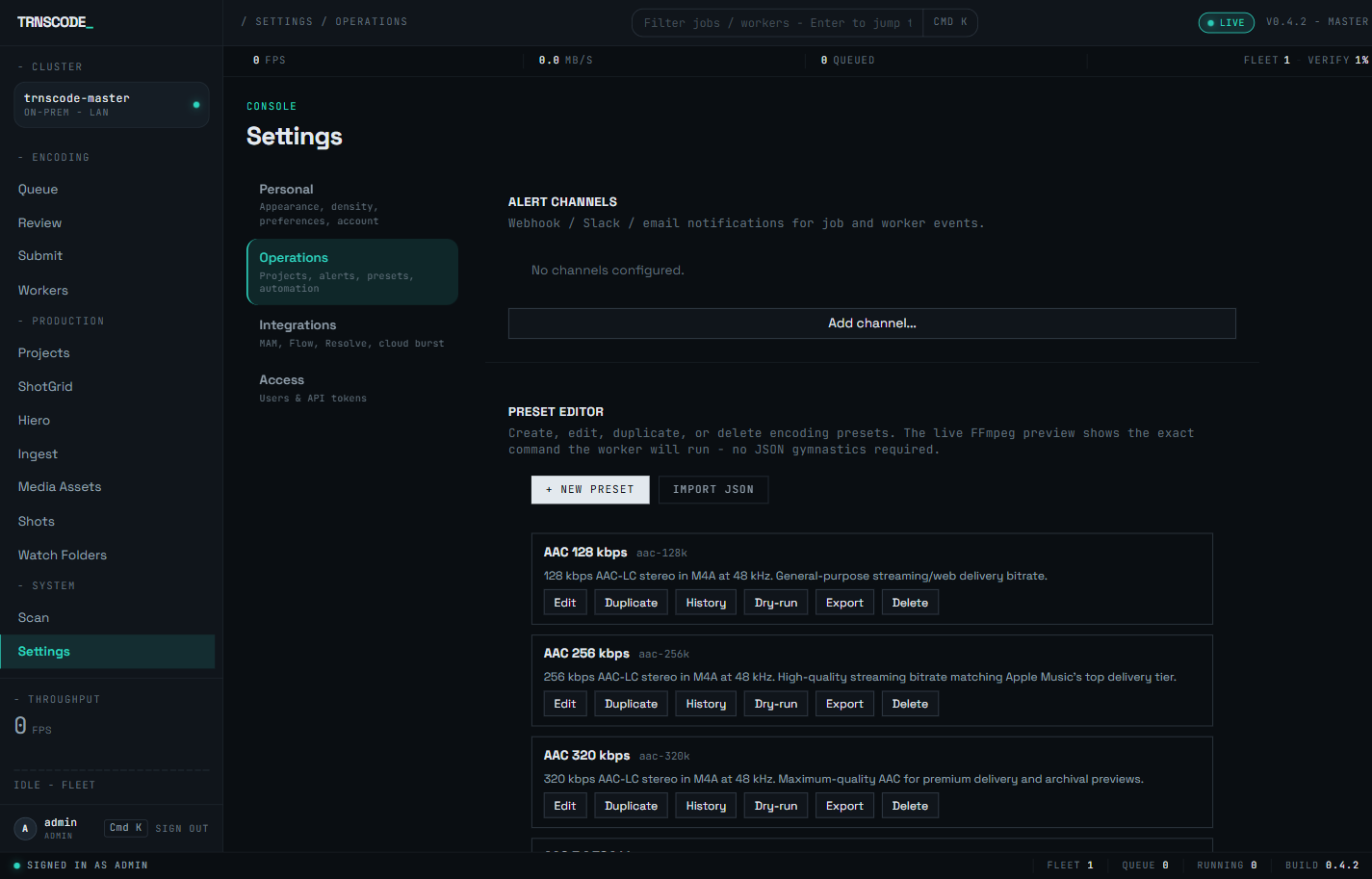Image resolution: width=1372 pixels, height=879 pixels.
Task: Click 'SIGNED IN AS ADMIN' status text
Action: click(x=88, y=866)
